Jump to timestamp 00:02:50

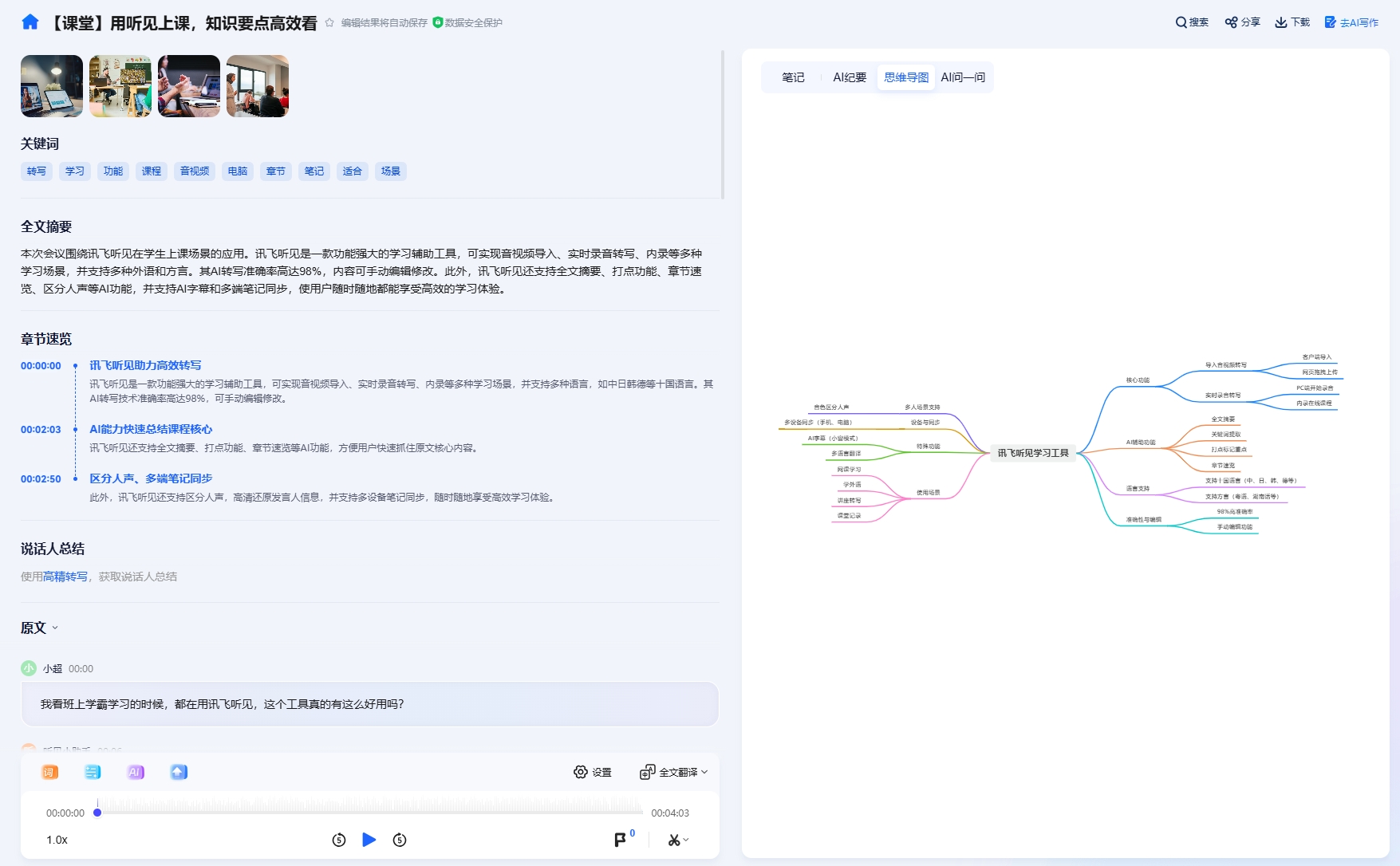click(41, 479)
